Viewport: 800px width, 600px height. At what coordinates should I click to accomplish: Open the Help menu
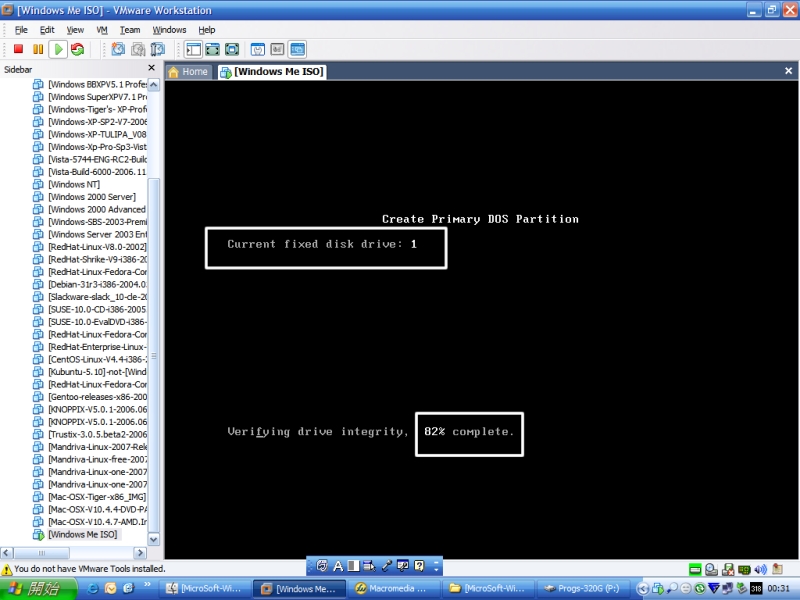207,30
